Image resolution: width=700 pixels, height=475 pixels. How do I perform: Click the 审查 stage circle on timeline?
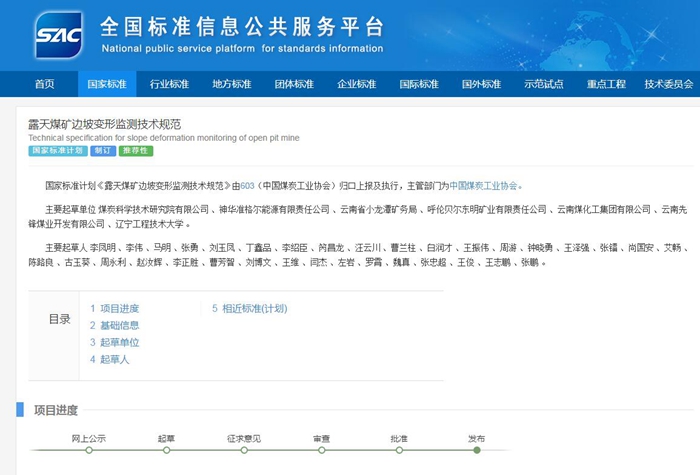point(321,450)
